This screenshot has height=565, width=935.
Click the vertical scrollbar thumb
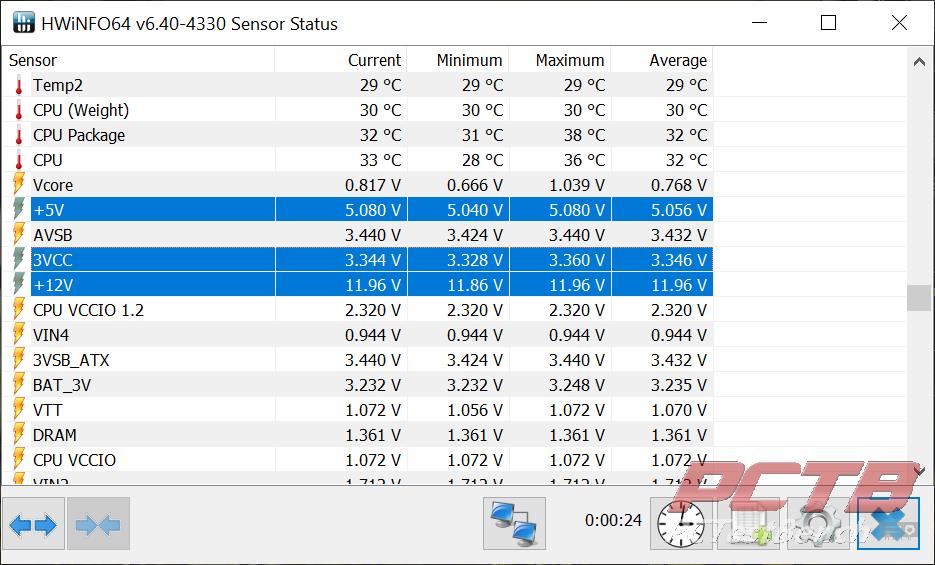(x=919, y=298)
